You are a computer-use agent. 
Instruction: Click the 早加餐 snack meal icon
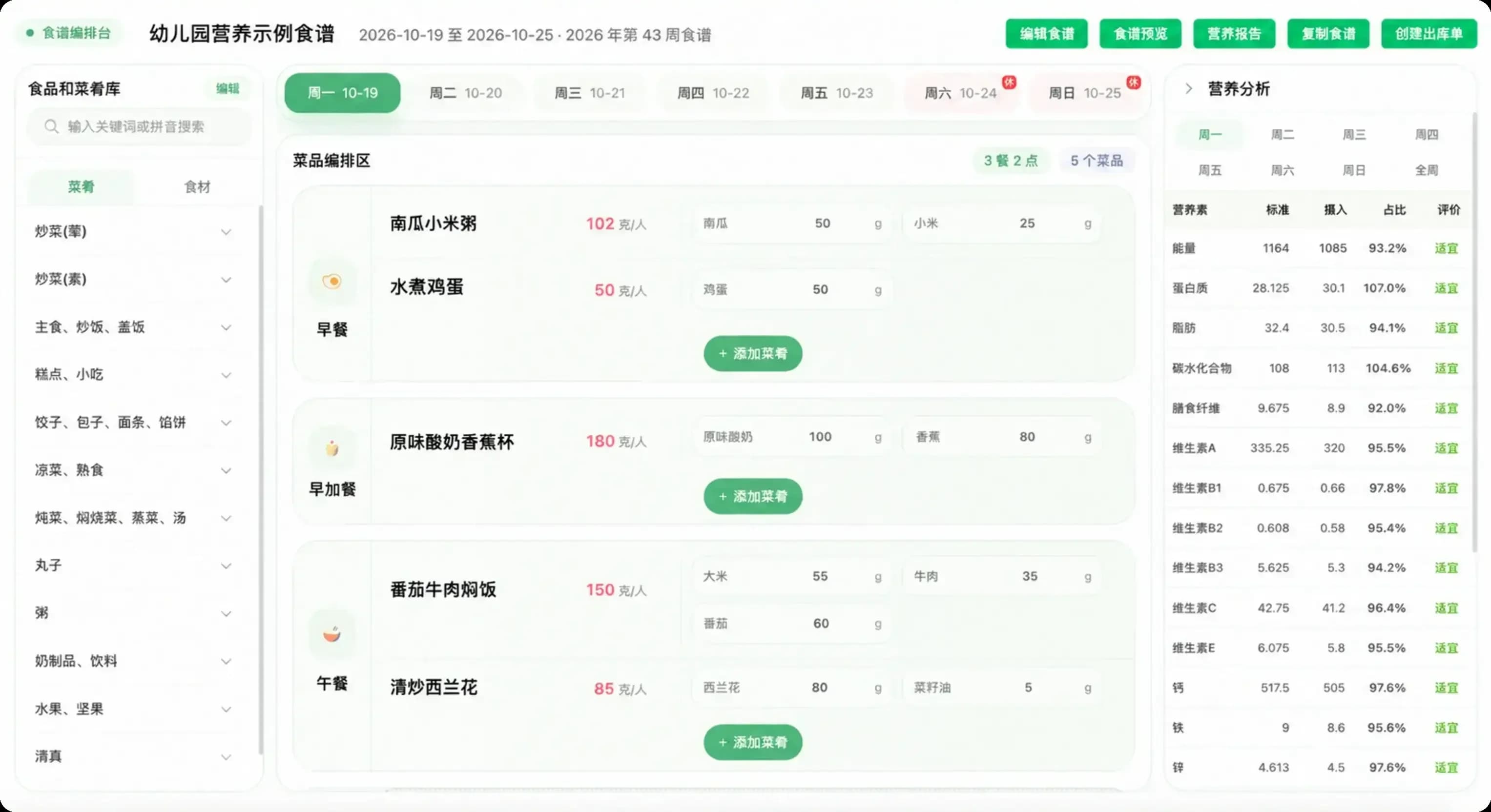[x=331, y=448]
